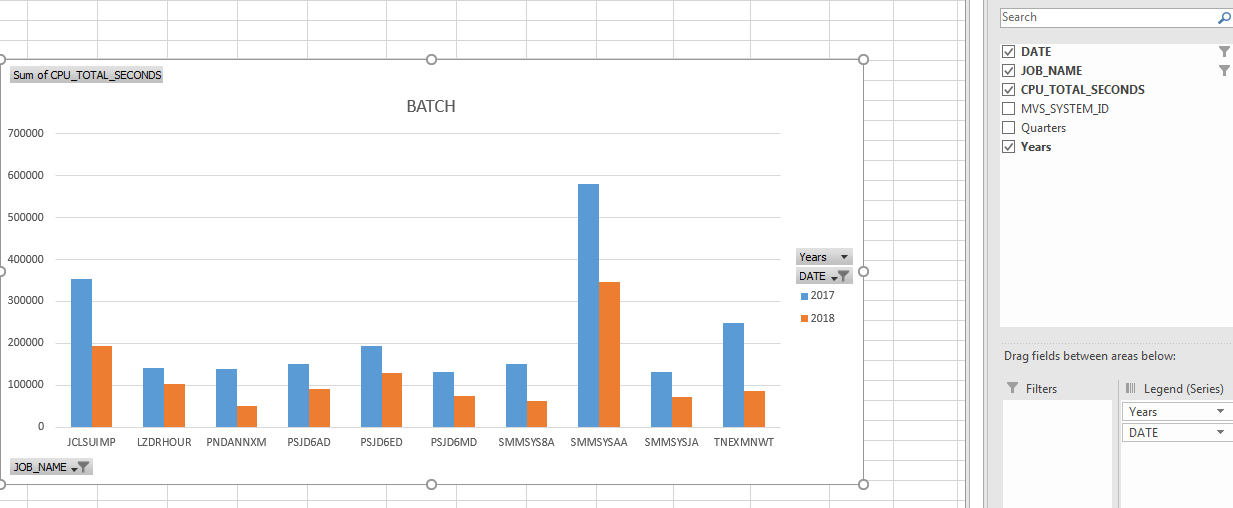This screenshot has width=1233, height=508.
Task: Uncheck the CPU_TOTAL_SECONDS field checkbox
Action: click(1008, 89)
